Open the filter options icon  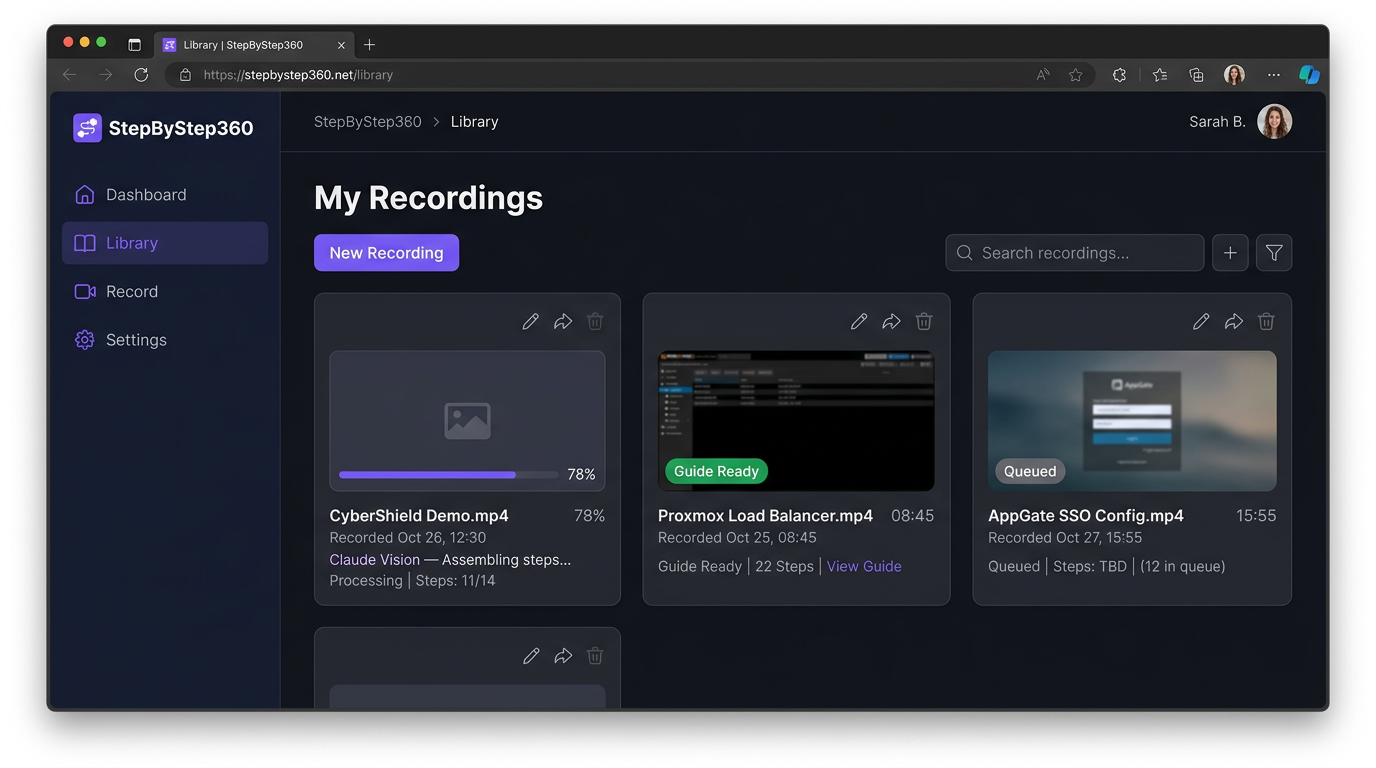tap(1273, 252)
